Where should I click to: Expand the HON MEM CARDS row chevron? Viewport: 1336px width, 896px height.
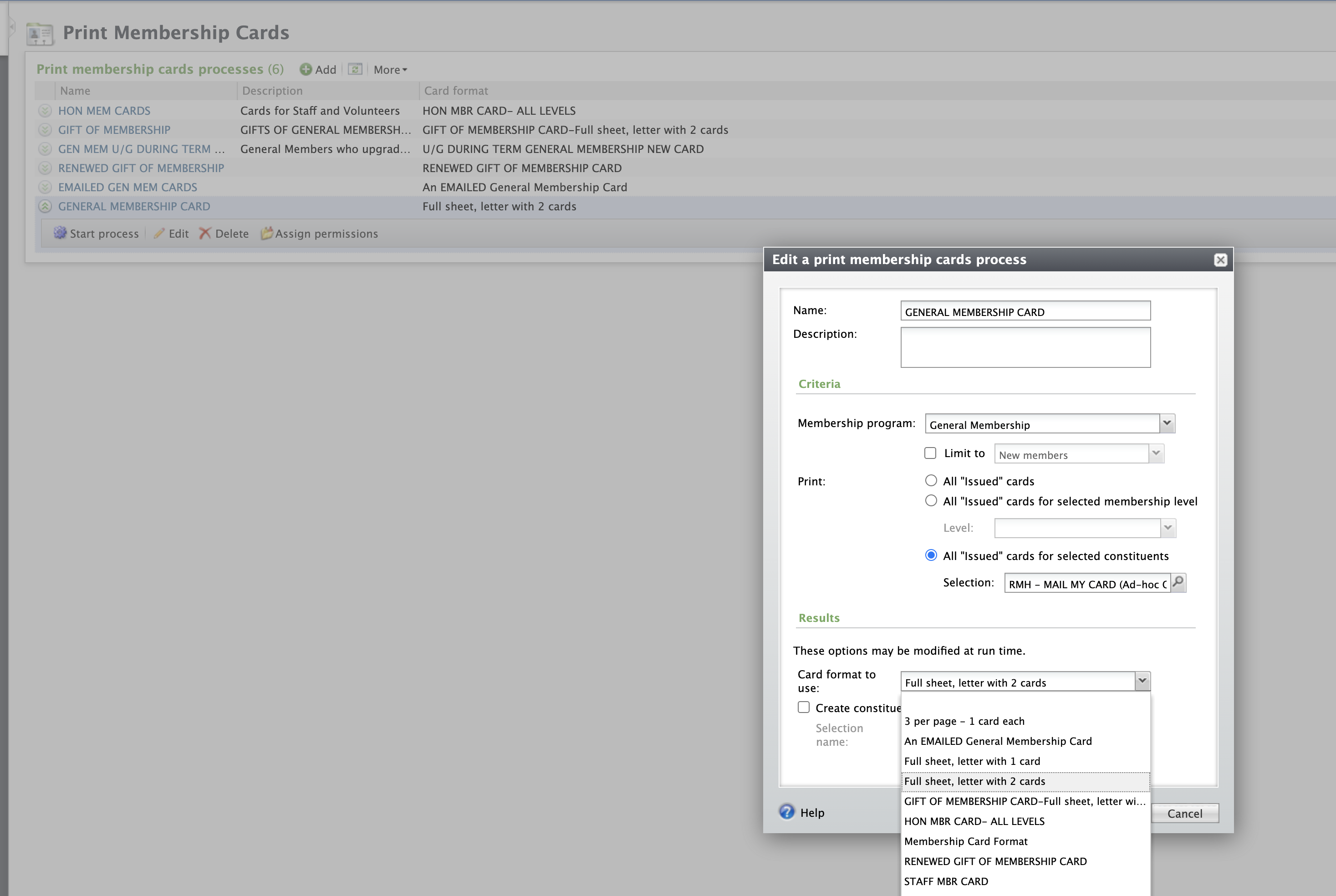(45, 111)
